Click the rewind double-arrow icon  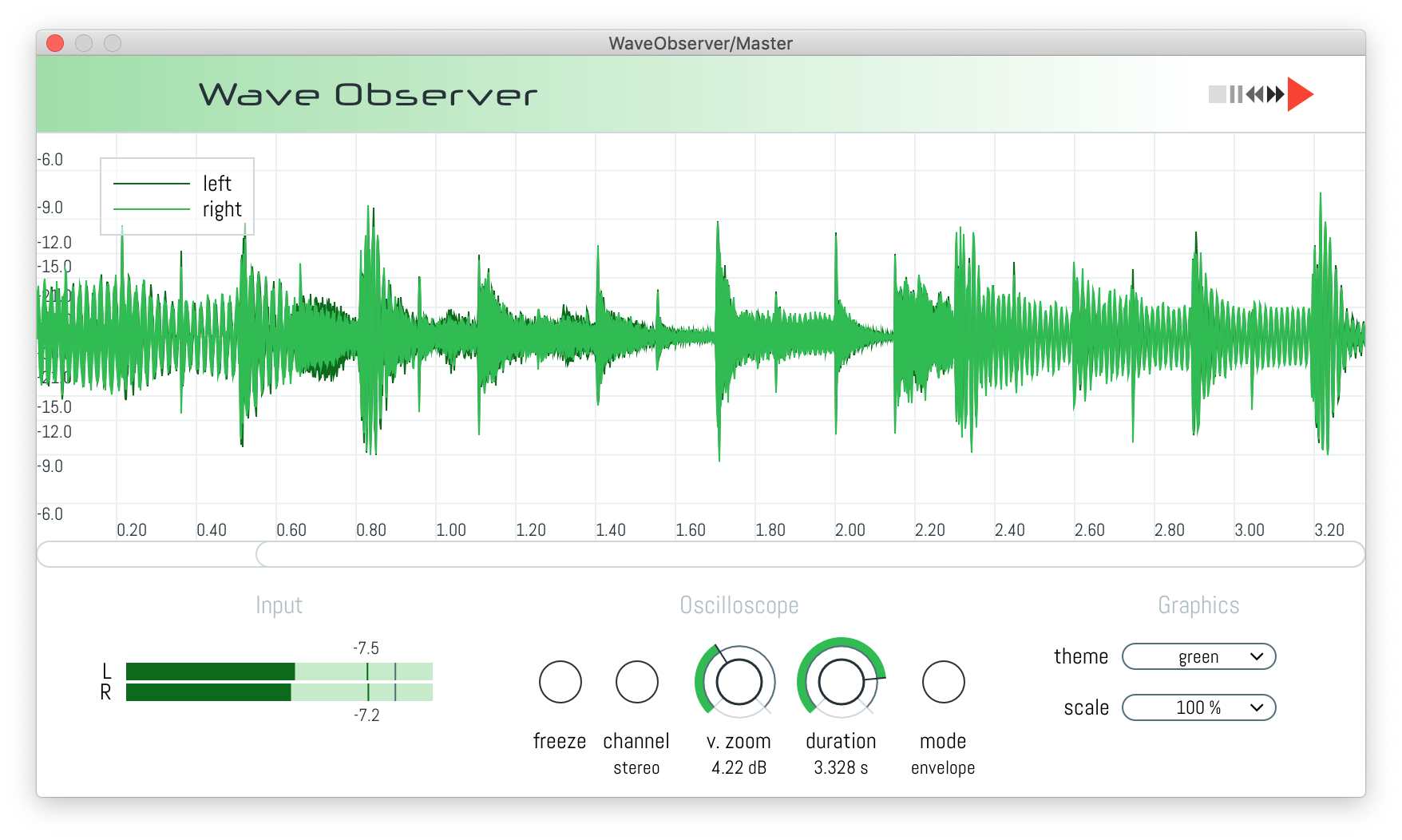[x=1255, y=95]
